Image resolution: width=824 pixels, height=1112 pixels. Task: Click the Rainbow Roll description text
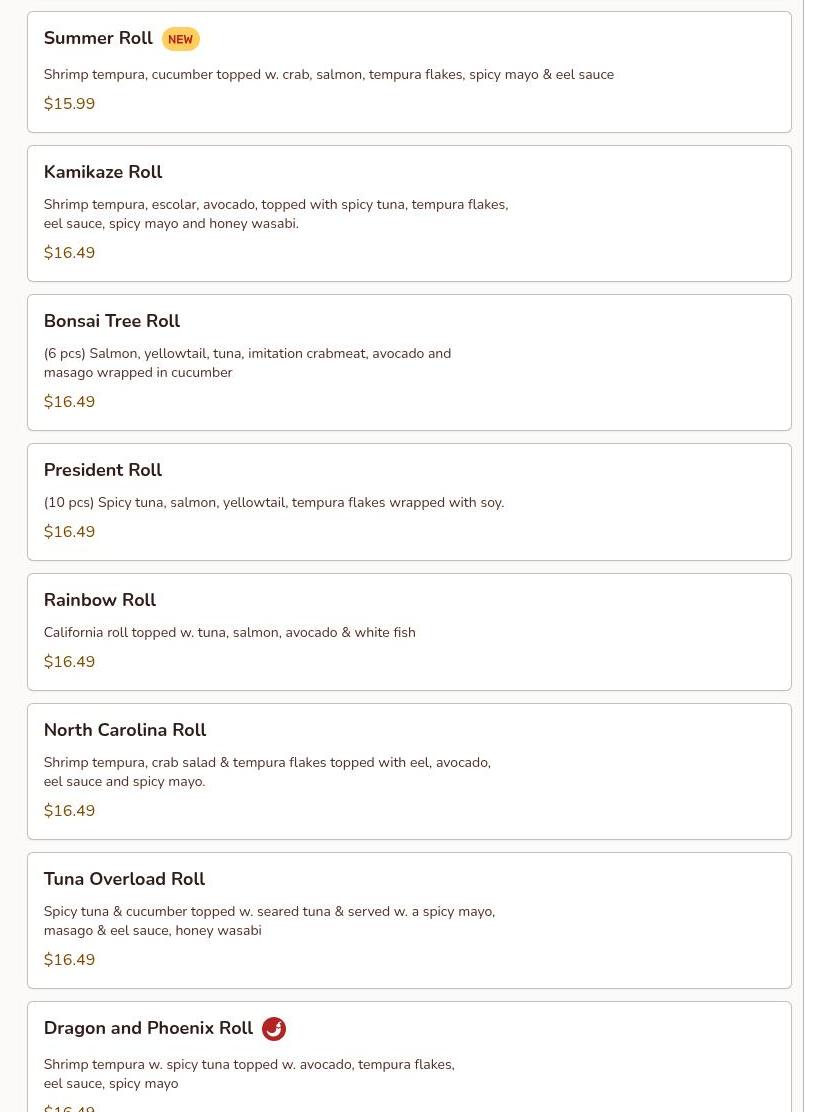230,633
